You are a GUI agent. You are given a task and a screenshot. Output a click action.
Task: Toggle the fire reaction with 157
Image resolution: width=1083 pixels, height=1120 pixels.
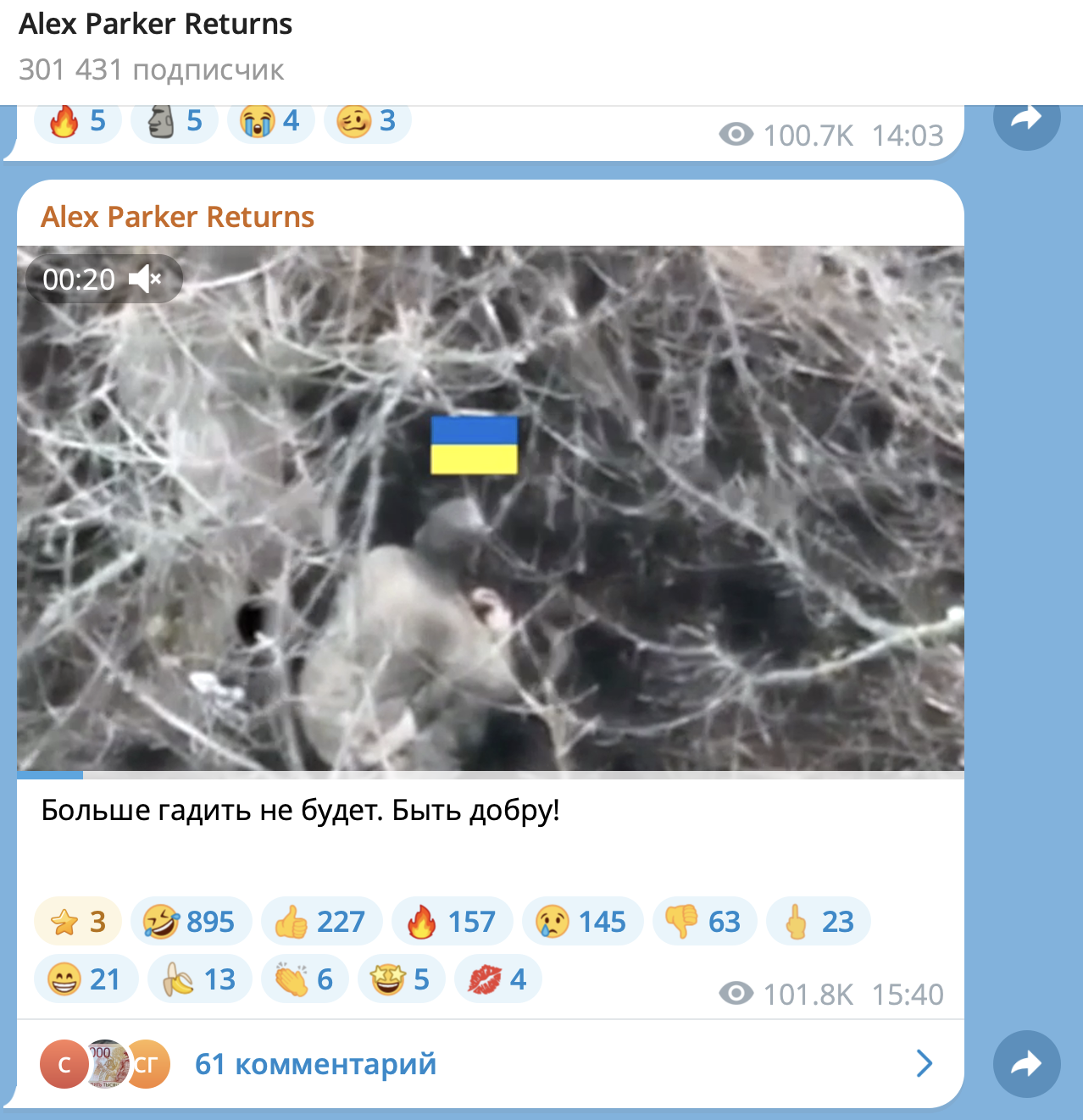[452, 921]
